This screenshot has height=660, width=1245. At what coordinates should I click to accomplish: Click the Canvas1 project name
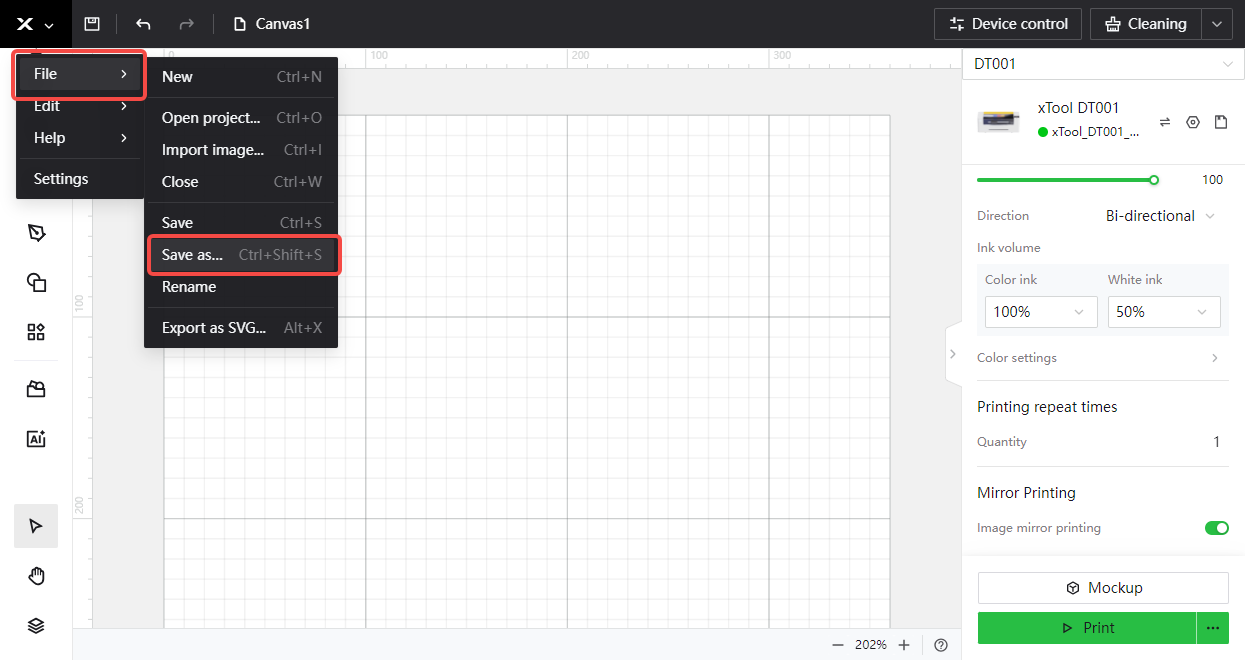click(x=283, y=24)
